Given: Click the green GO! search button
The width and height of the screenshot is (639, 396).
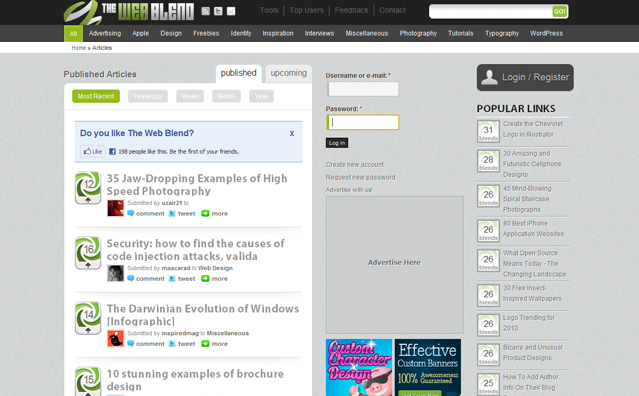Looking at the screenshot, I should click(560, 11).
